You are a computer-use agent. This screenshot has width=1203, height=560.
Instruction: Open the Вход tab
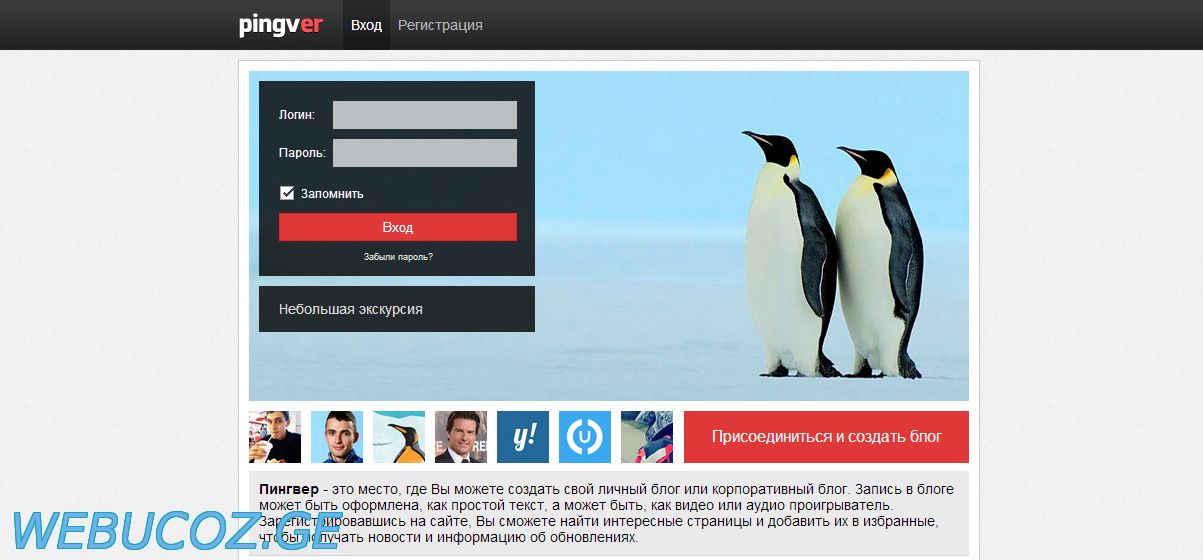click(x=366, y=25)
